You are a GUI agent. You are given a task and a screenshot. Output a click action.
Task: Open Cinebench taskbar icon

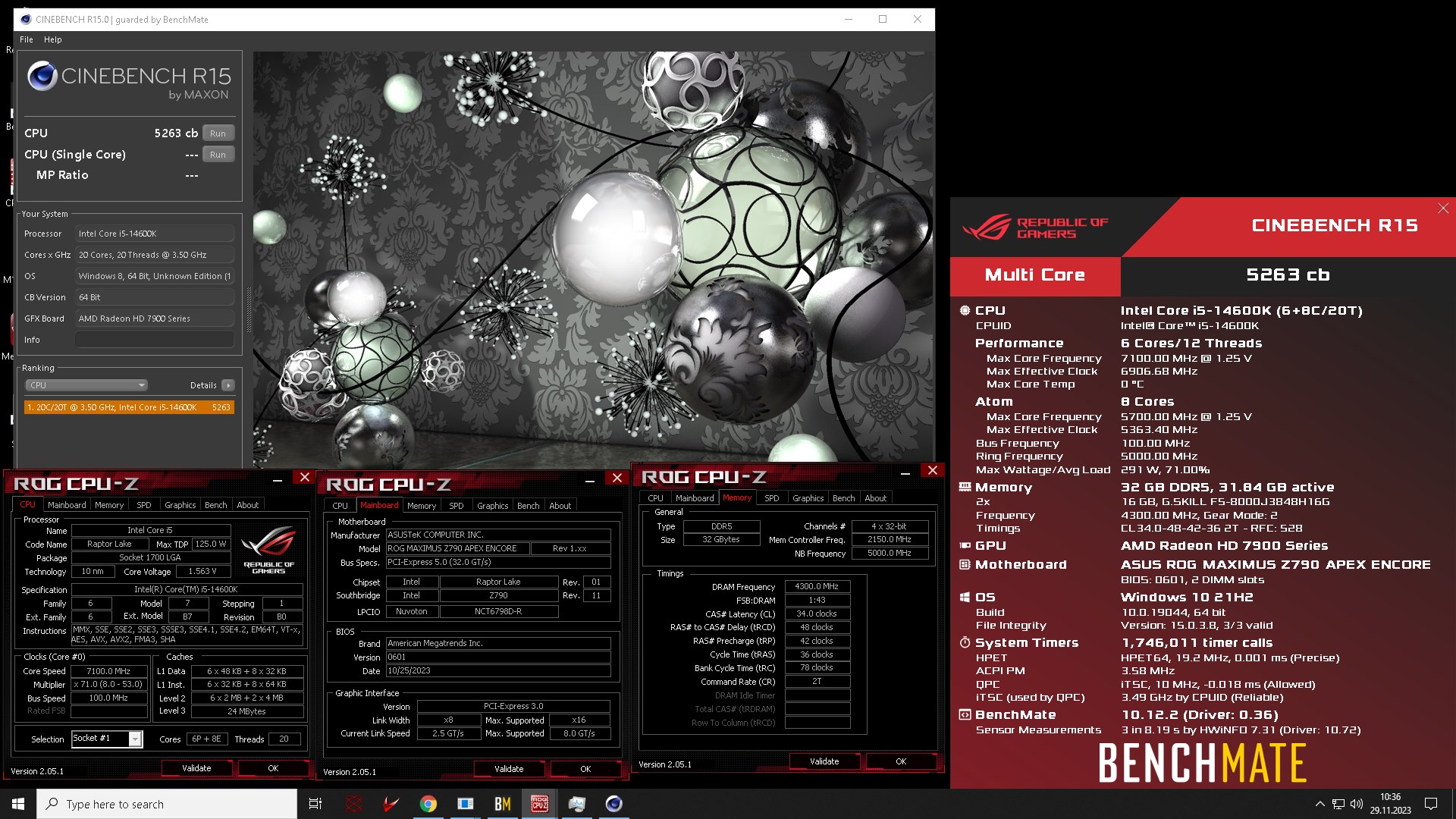pos(614,804)
